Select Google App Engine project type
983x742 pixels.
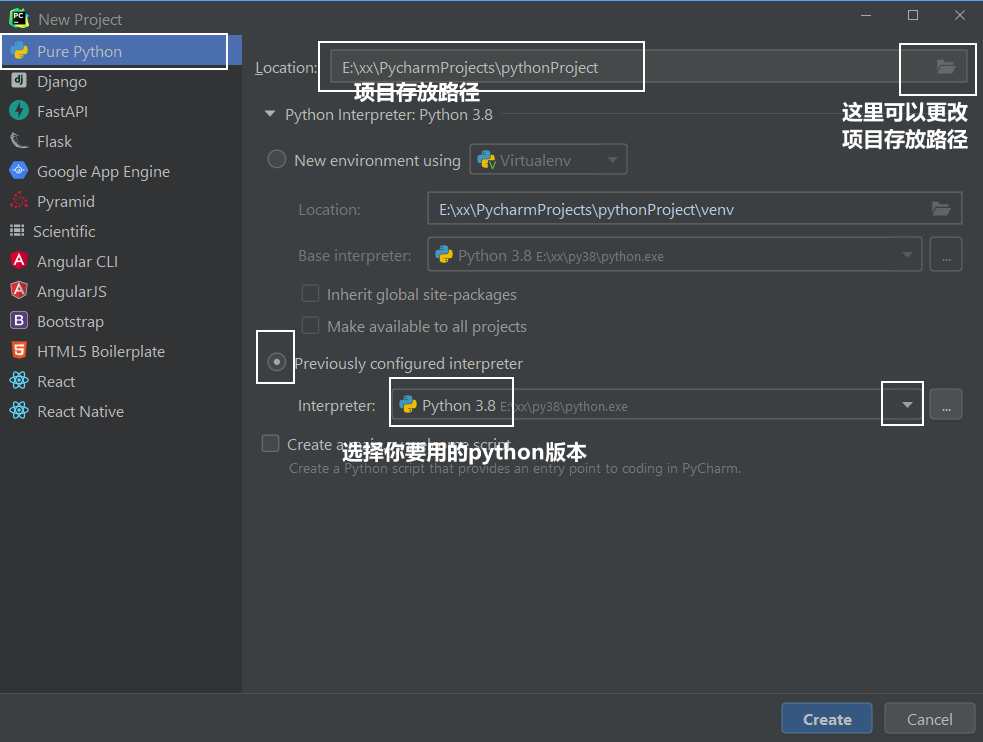point(121,172)
